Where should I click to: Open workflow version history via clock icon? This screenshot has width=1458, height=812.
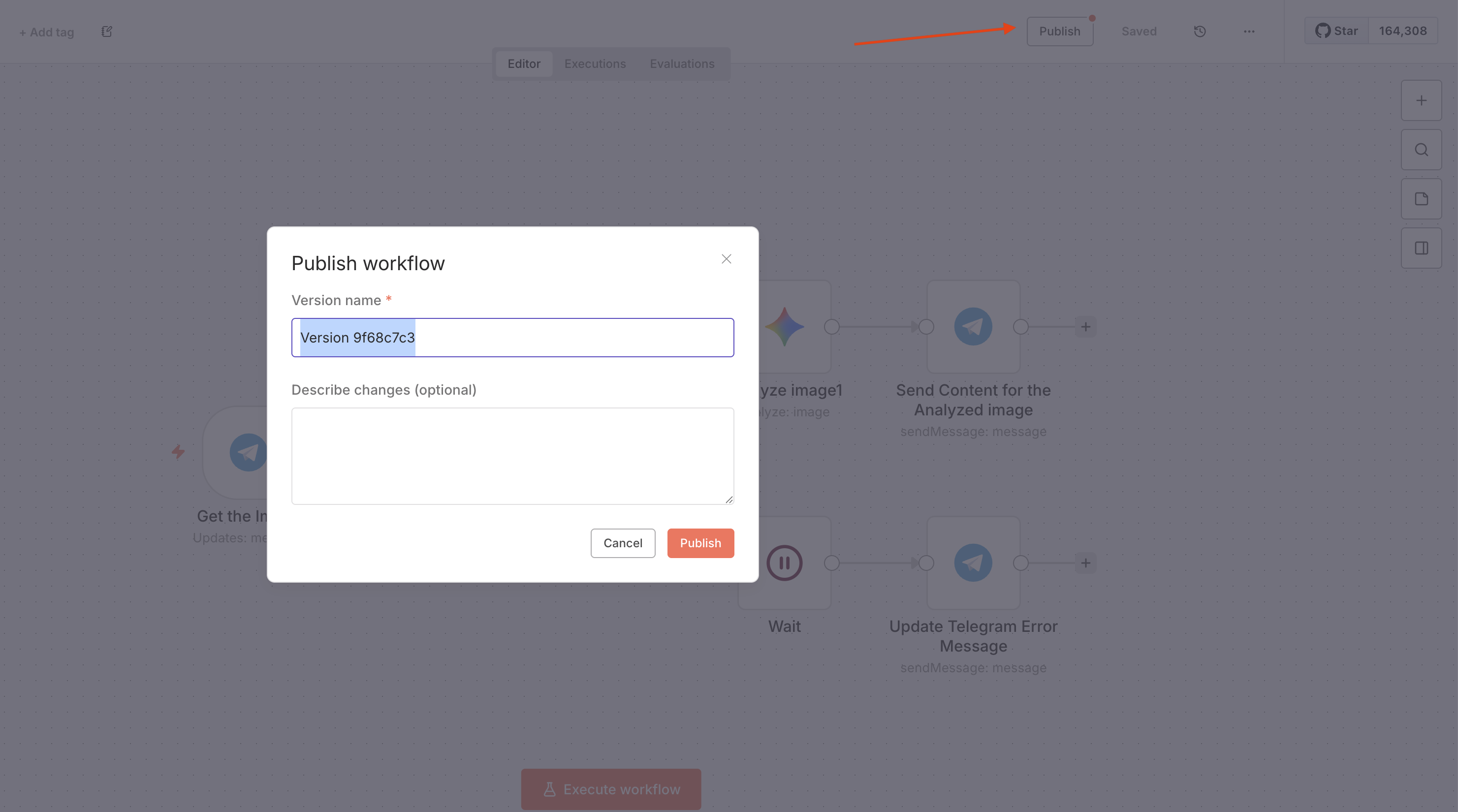(x=1200, y=31)
